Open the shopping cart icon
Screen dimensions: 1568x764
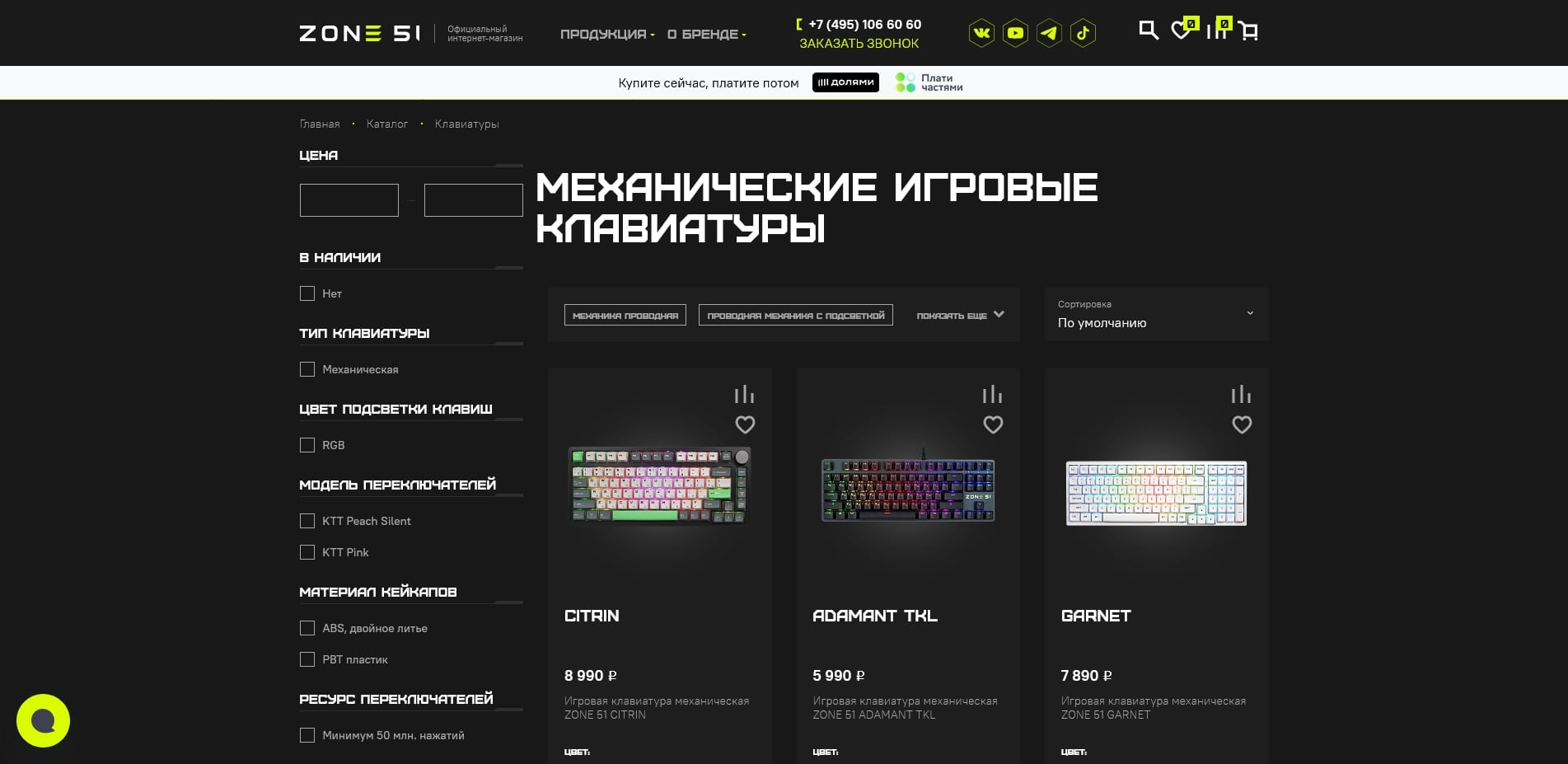tap(1248, 32)
